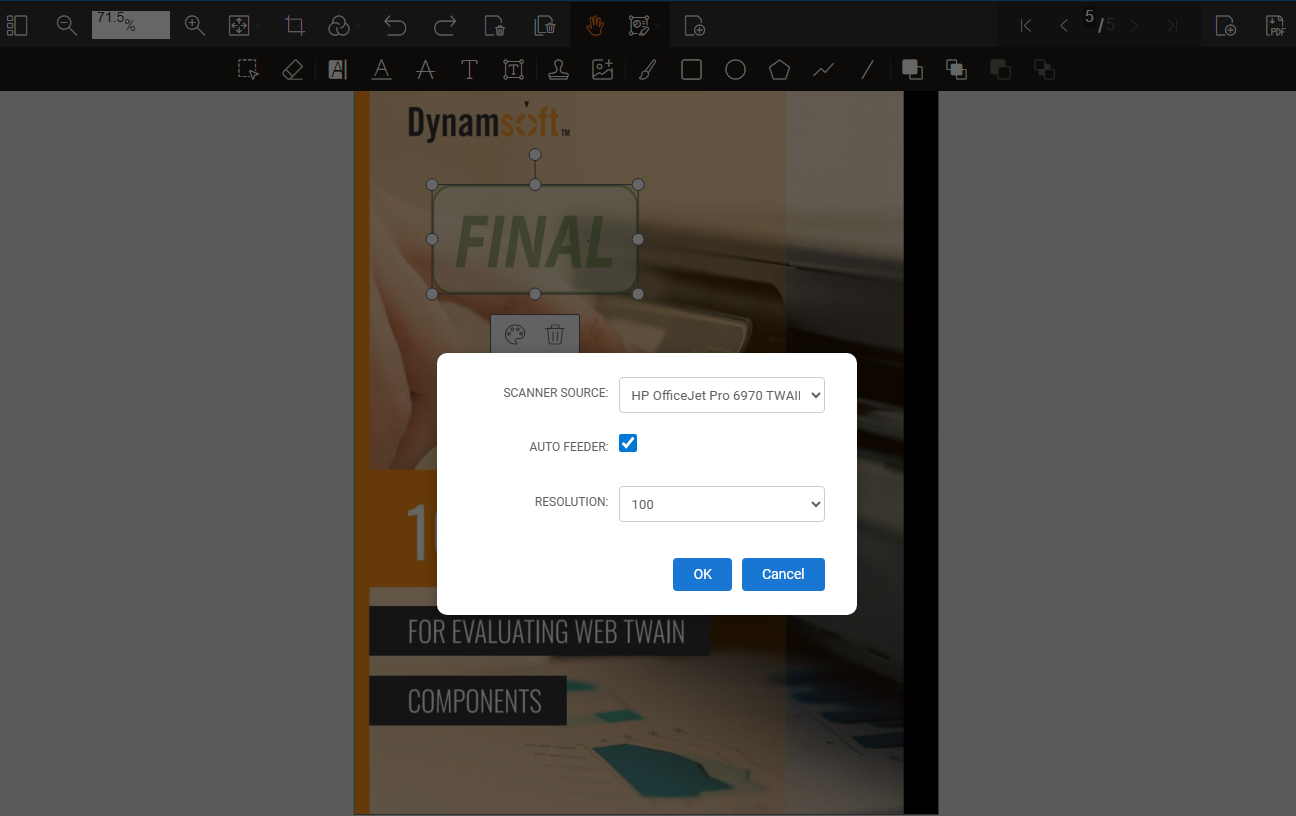Open the Scanner Source dropdown
The height and width of the screenshot is (816, 1296).
click(x=722, y=395)
